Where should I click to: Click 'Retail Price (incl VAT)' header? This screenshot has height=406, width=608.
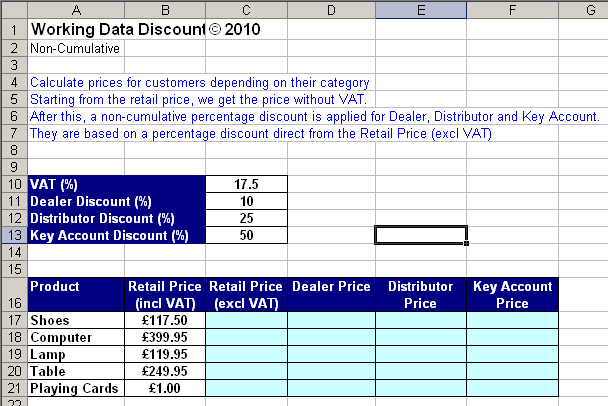point(165,295)
